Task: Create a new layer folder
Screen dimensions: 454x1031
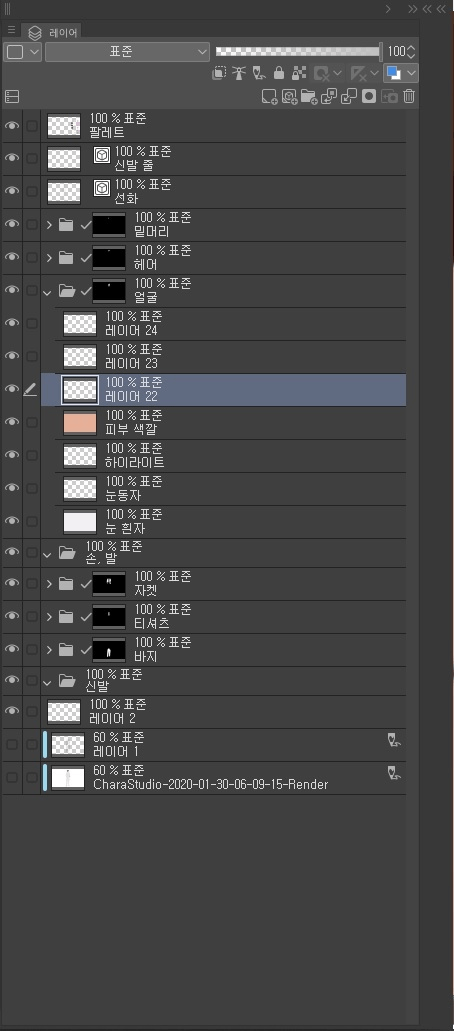Action: 309,97
